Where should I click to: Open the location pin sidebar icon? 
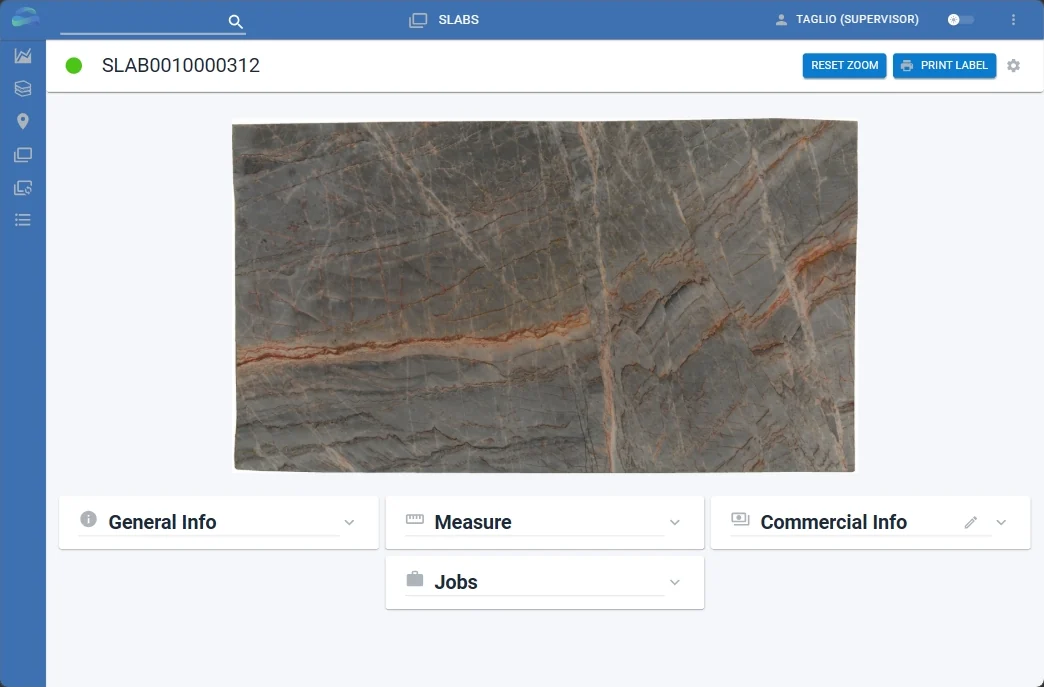point(23,121)
